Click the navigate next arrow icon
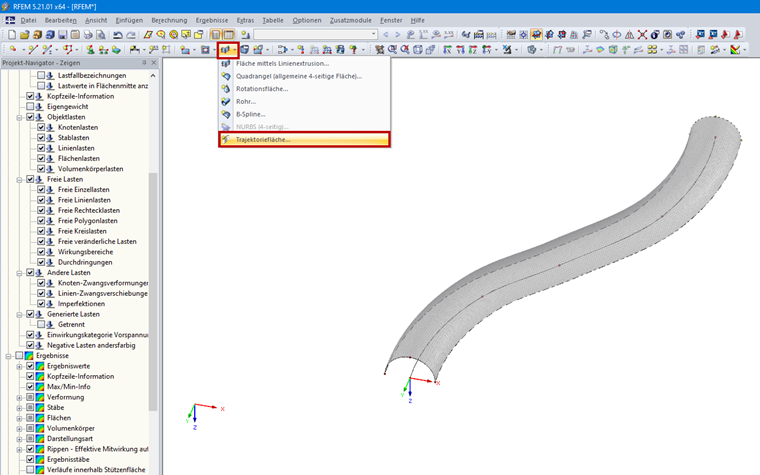 397,34
